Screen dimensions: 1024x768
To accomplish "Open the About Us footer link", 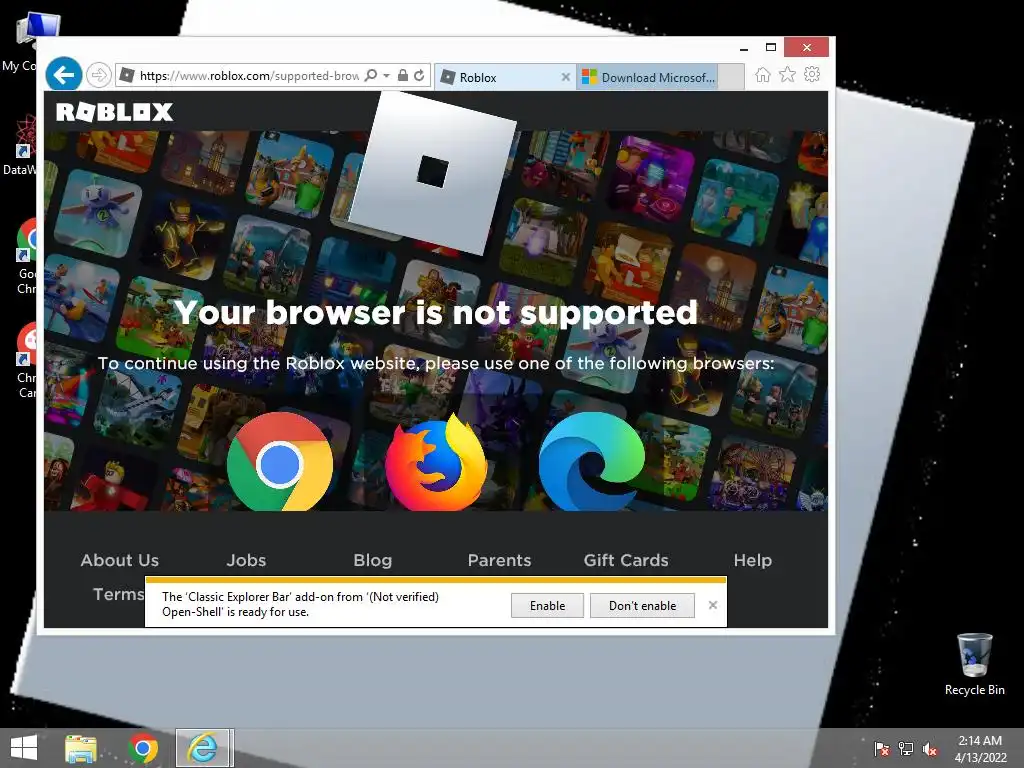I will (120, 560).
